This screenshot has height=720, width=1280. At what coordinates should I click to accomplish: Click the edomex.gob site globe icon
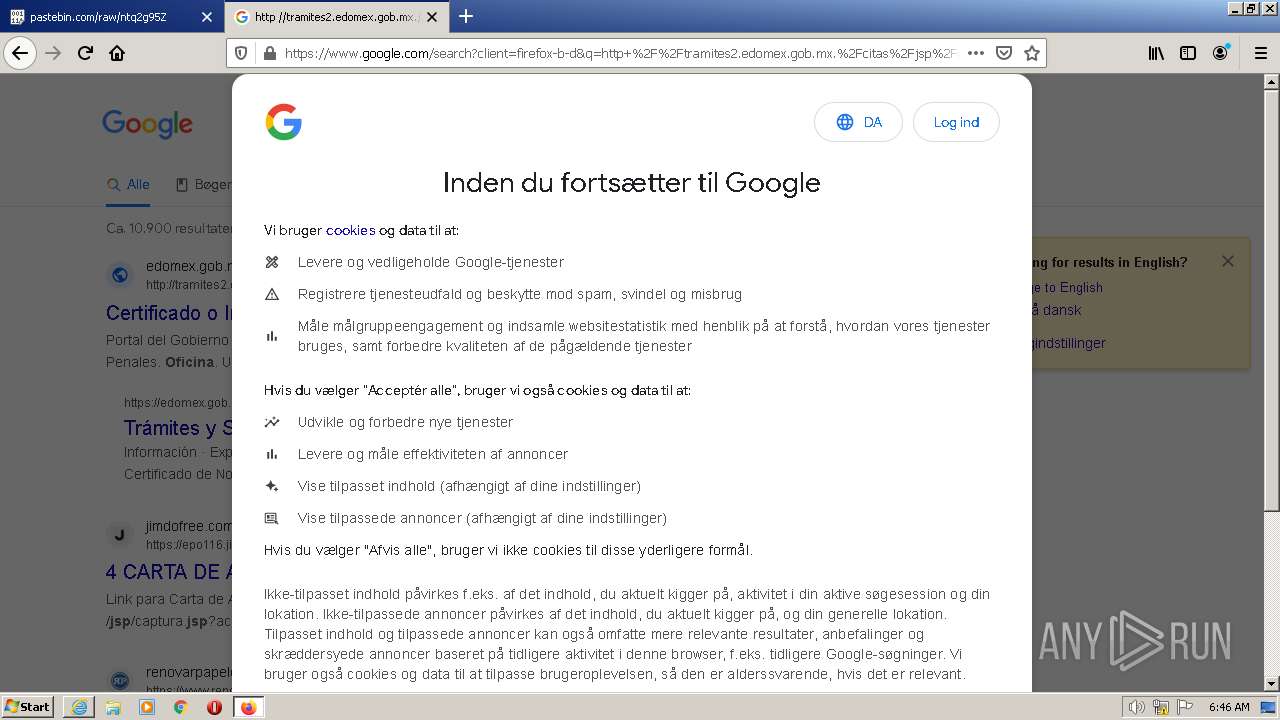120,275
